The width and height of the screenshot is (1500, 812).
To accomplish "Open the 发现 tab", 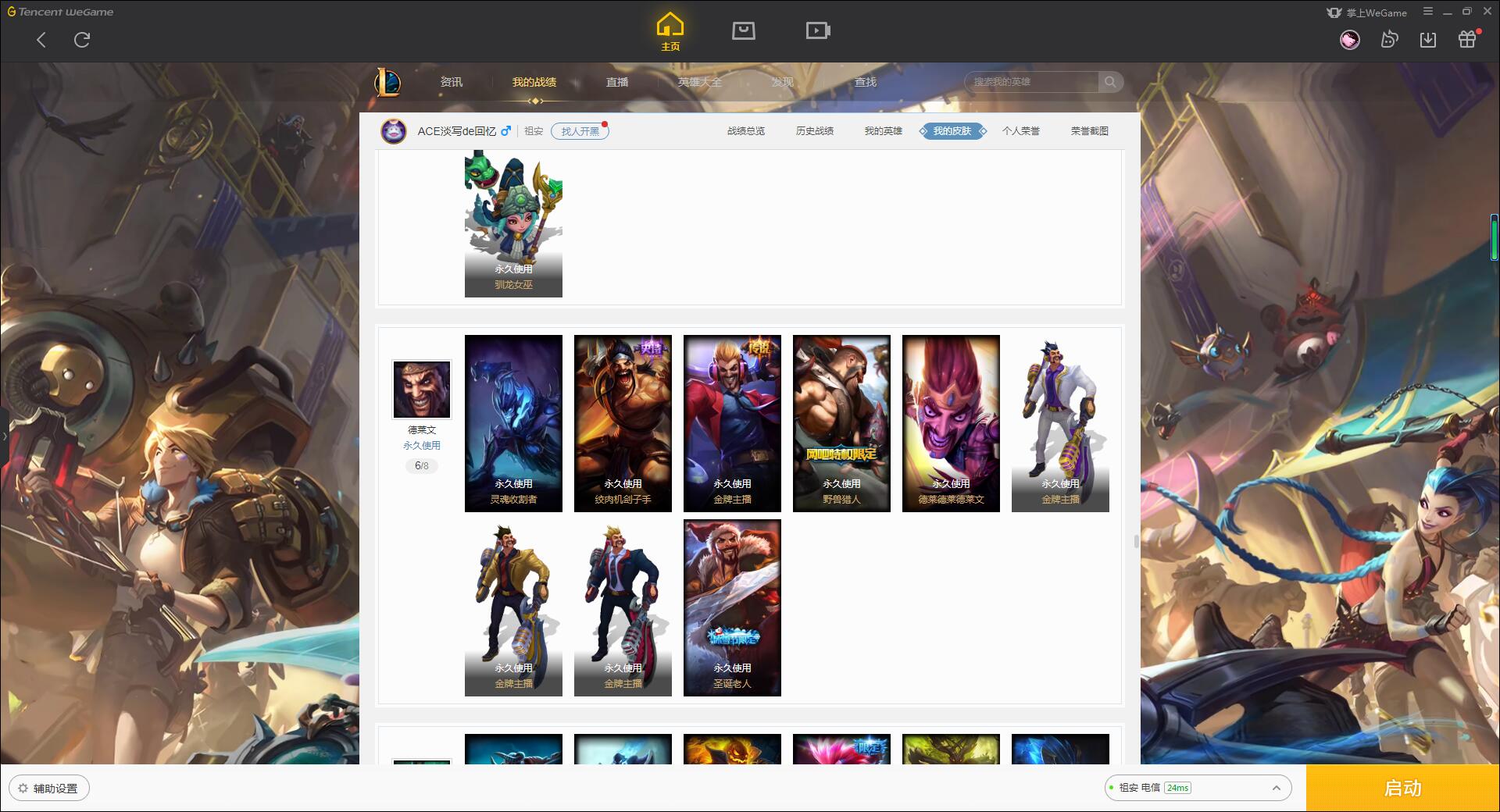I will click(783, 82).
